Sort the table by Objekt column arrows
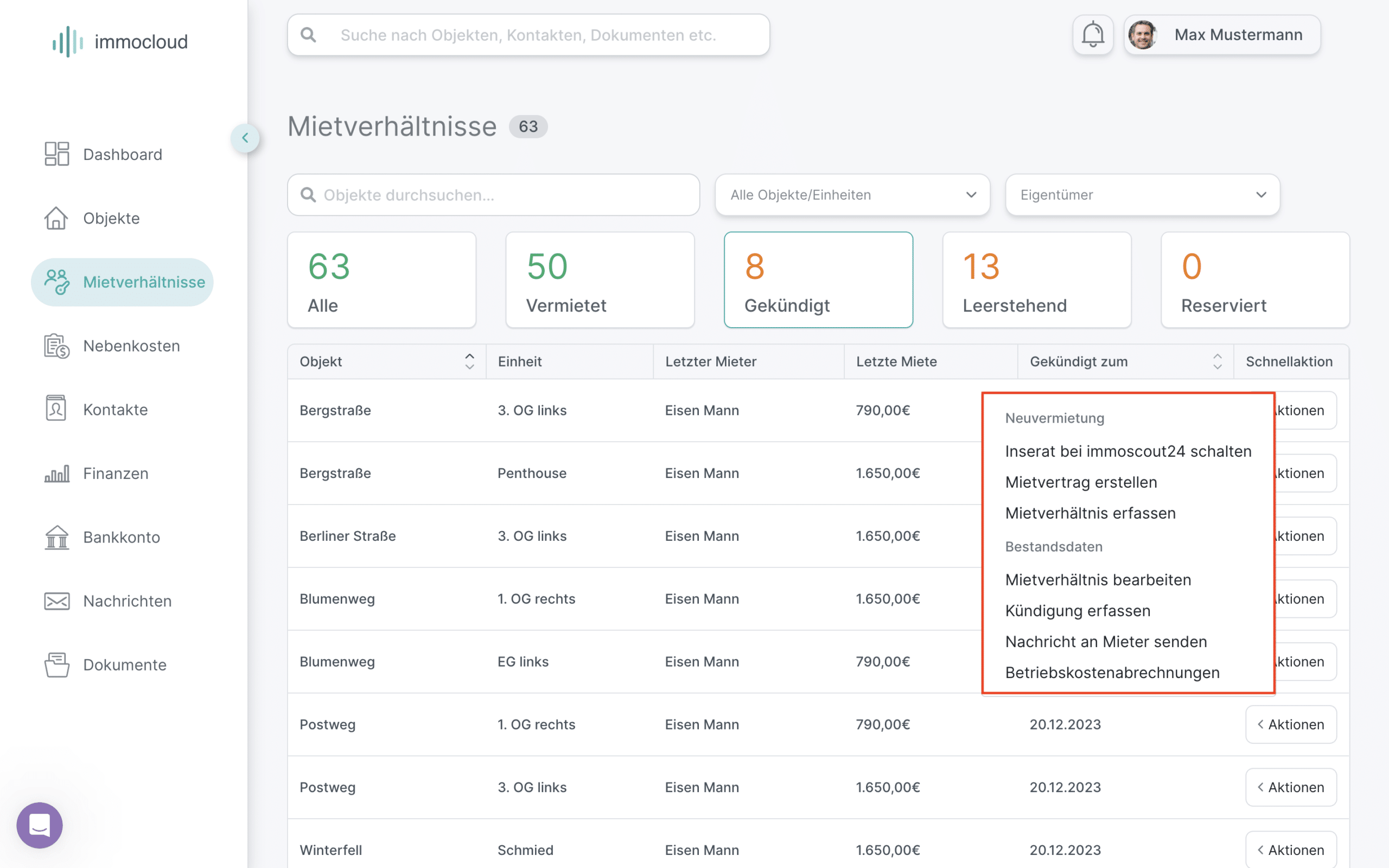 [x=469, y=361]
